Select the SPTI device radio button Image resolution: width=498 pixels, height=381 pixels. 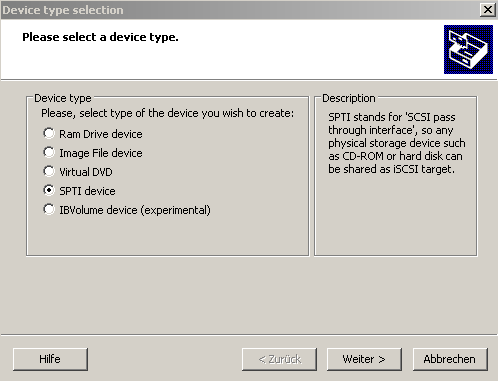pos(49,191)
